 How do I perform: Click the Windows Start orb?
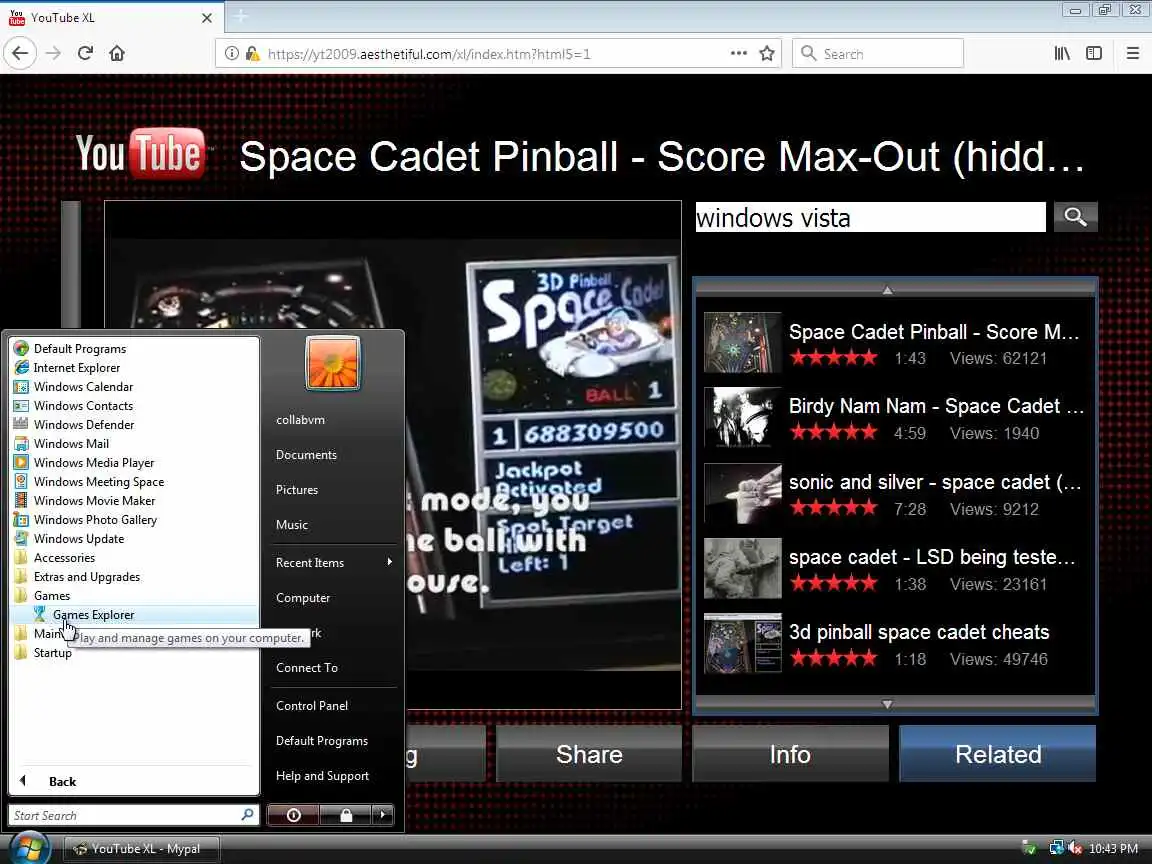pos(29,849)
